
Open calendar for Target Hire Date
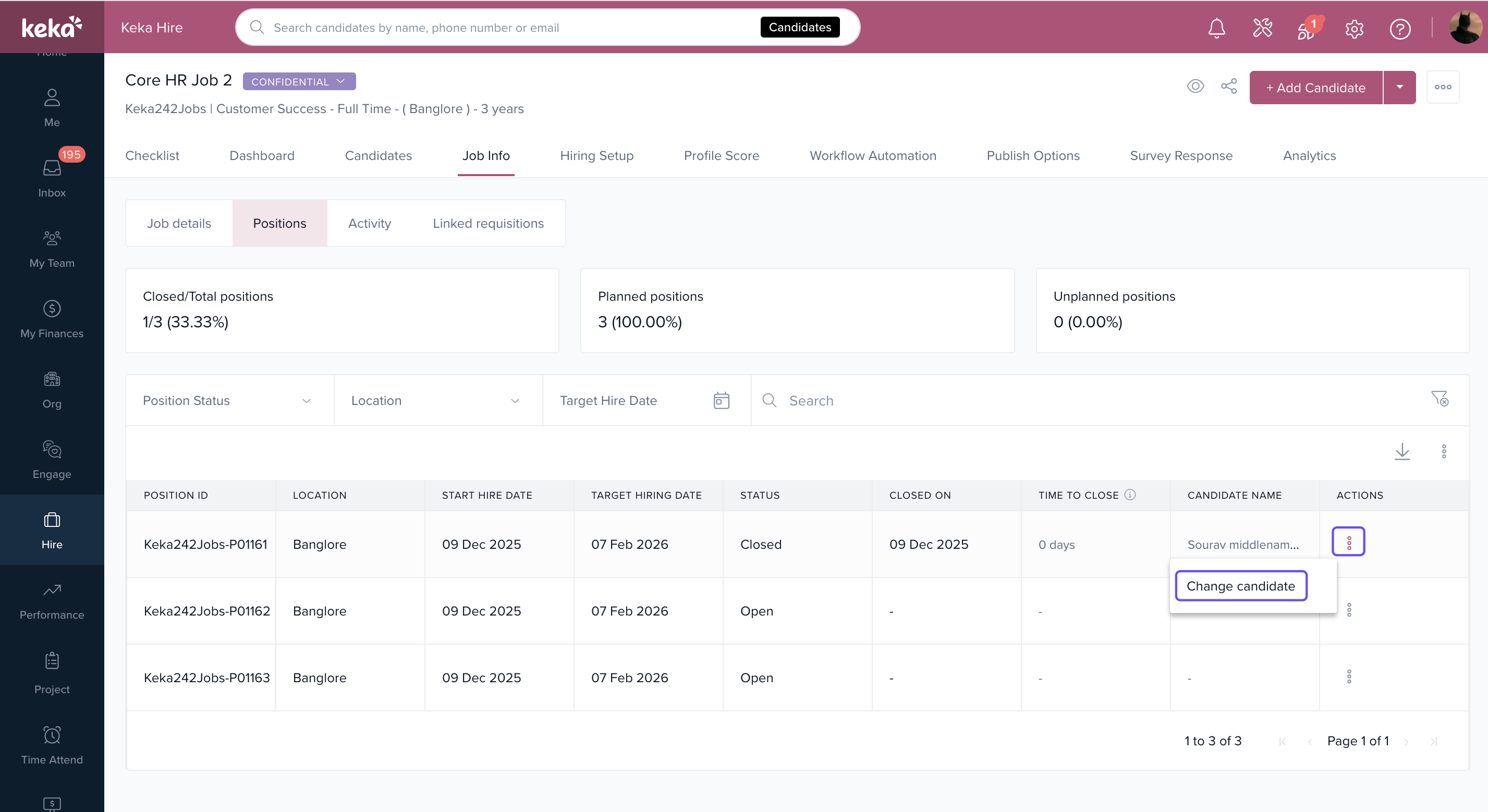[x=721, y=400]
